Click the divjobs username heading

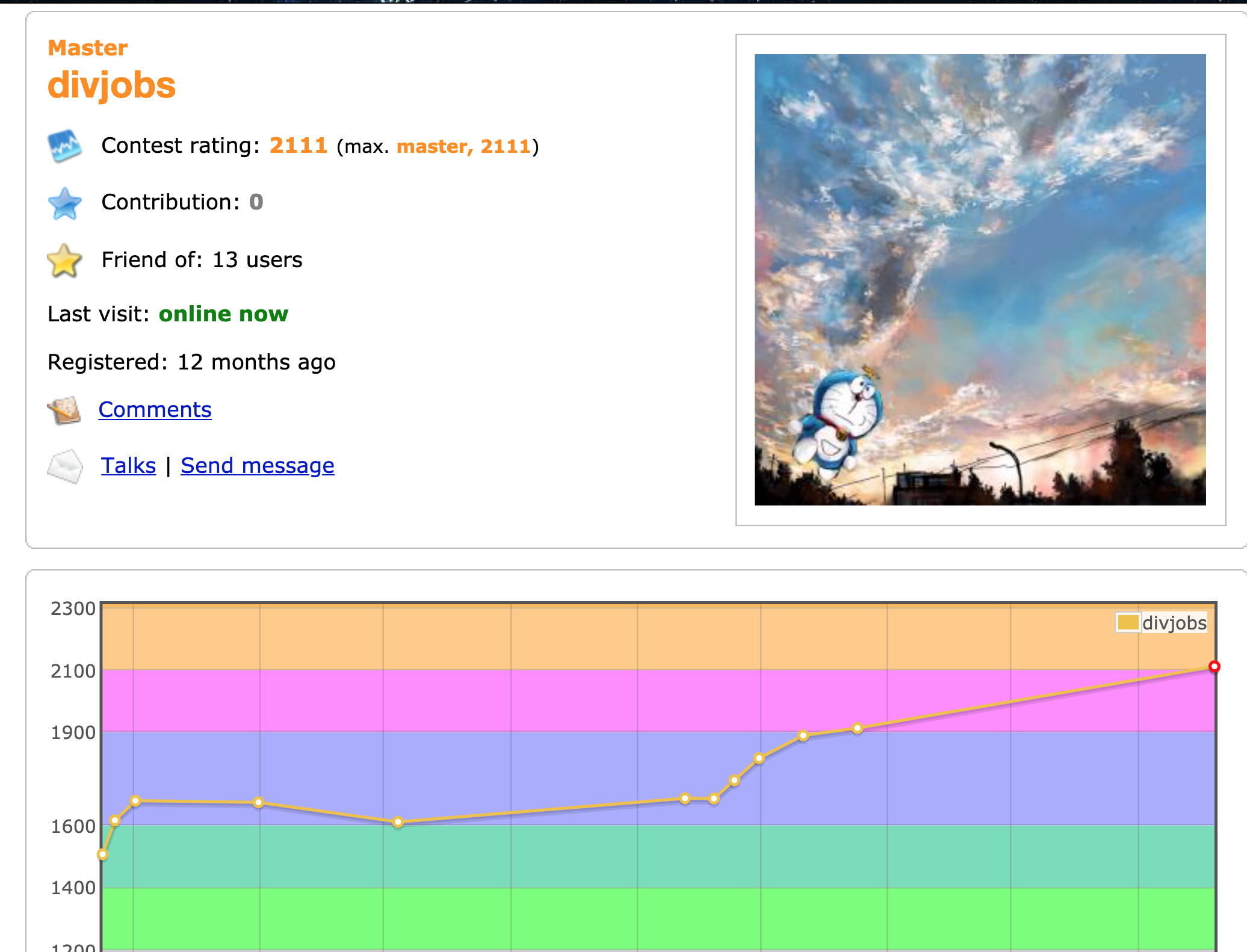(x=112, y=85)
